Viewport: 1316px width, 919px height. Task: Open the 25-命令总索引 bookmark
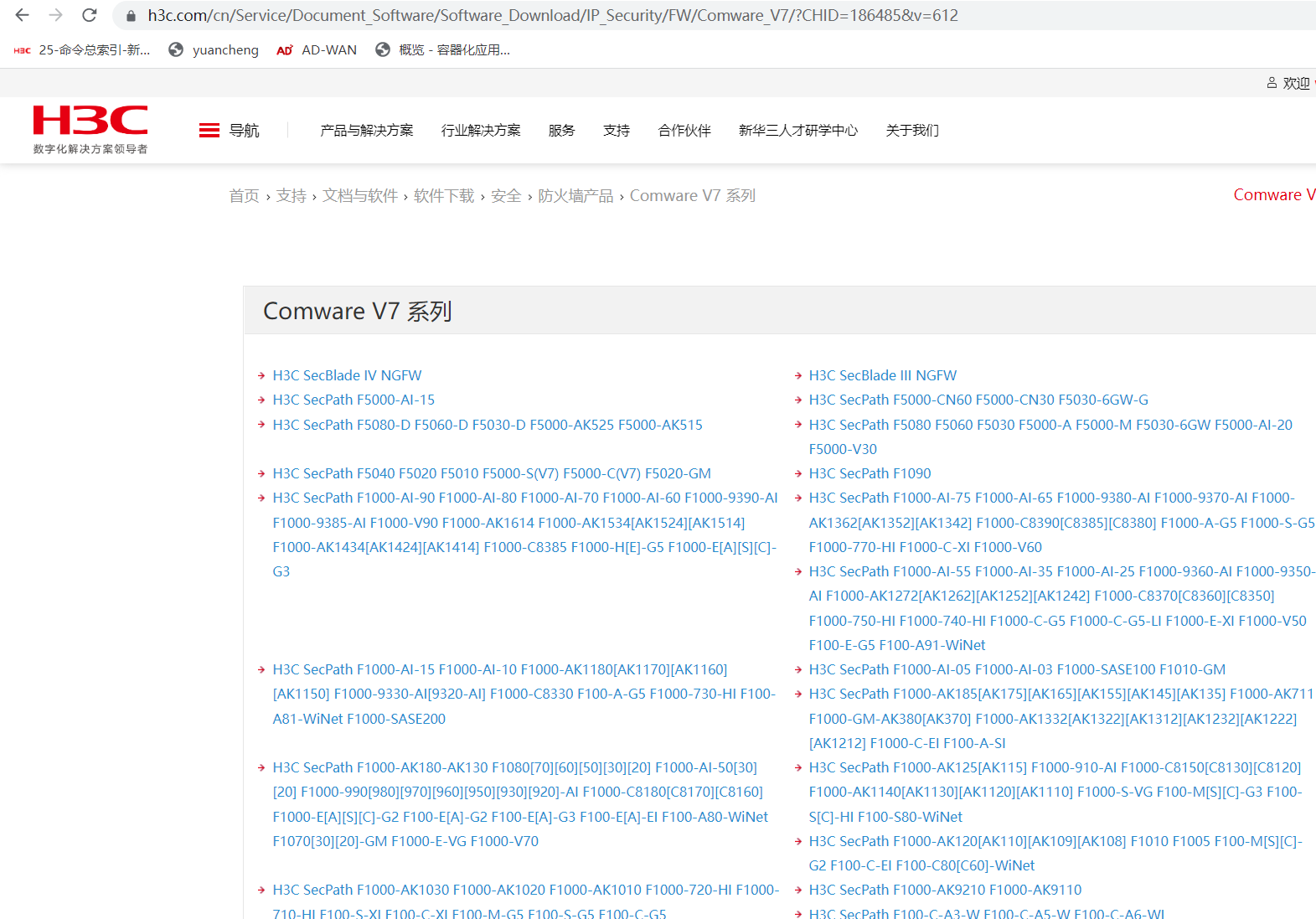[82, 50]
